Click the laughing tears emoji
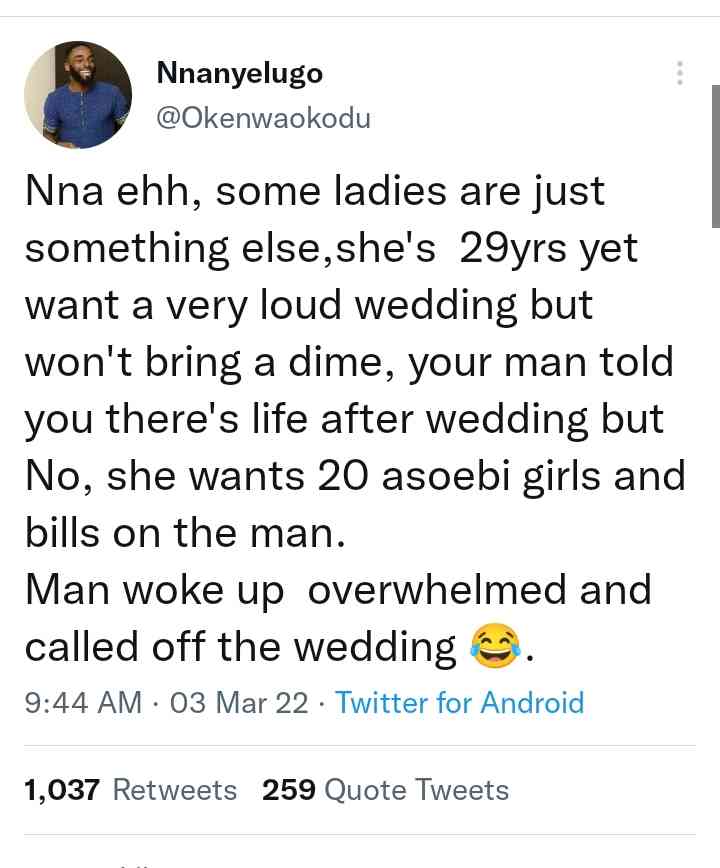This screenshot has width=720, height=868. click(x=495, y=646)
